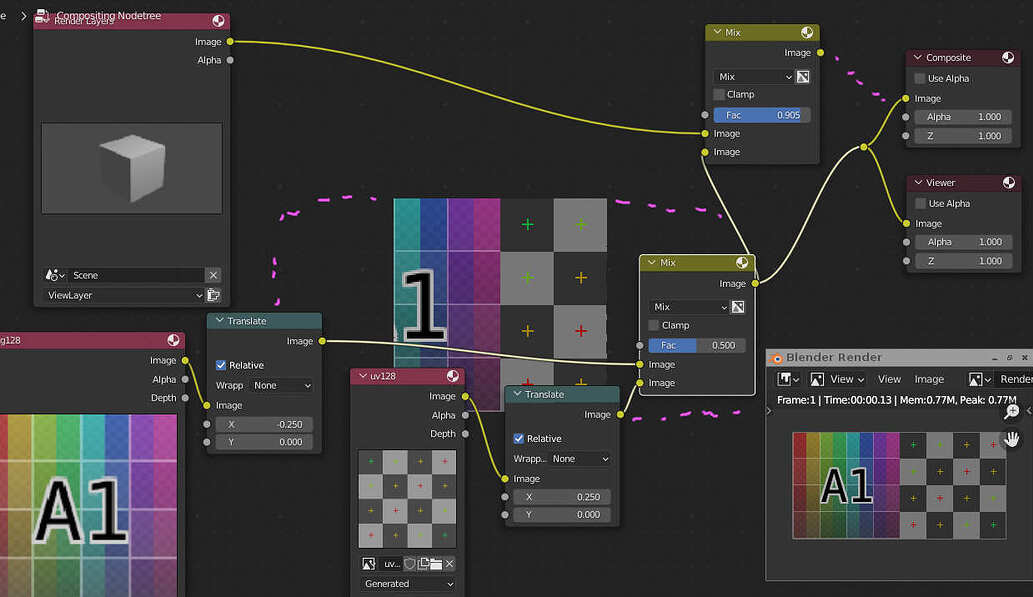Toggle preview sphere icon on Composite node
The width and height of the screenshot is (1033, 597).
click(1008, 57)
